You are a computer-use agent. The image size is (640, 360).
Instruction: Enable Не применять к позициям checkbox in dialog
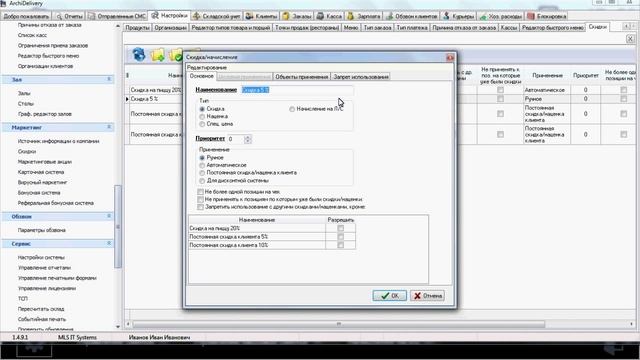[x=200, y=199]
